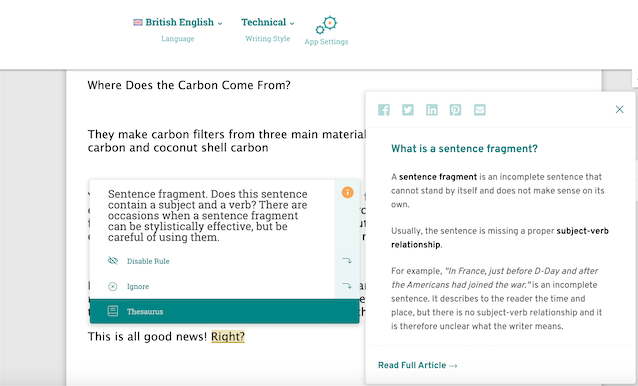Open App Settings gears icon
This screenshot has width=638, height=386.
326,25
